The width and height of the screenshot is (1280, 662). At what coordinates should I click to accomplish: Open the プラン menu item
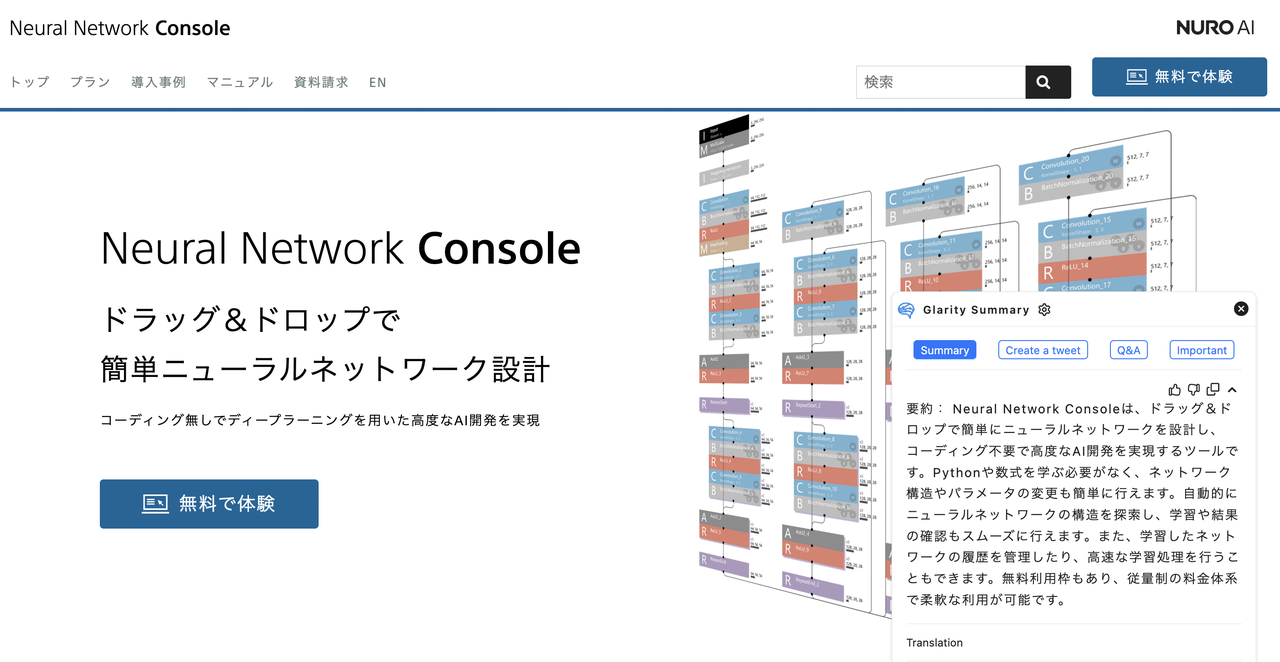90,82
